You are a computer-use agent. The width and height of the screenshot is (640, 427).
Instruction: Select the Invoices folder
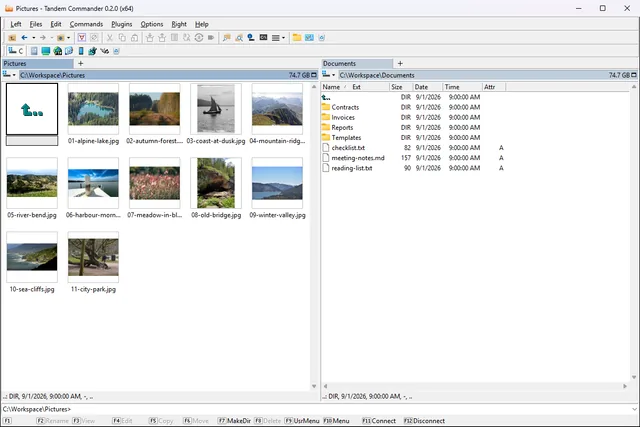coord(343,118)
